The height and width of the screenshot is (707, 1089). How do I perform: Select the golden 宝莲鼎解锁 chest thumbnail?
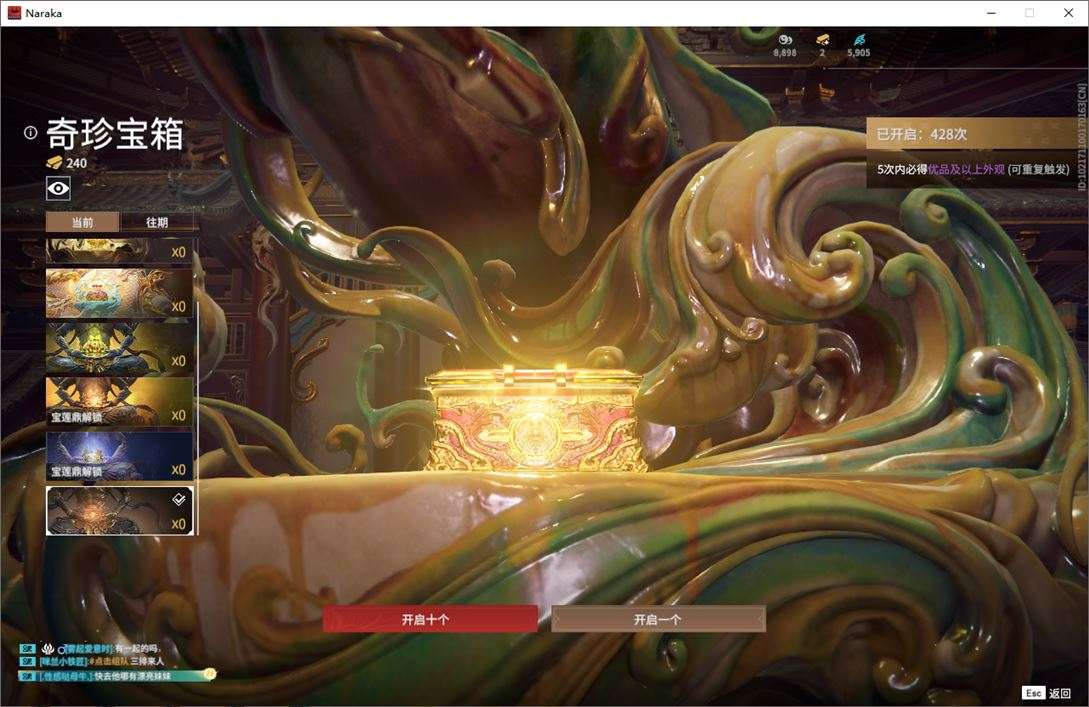[119, 401]
